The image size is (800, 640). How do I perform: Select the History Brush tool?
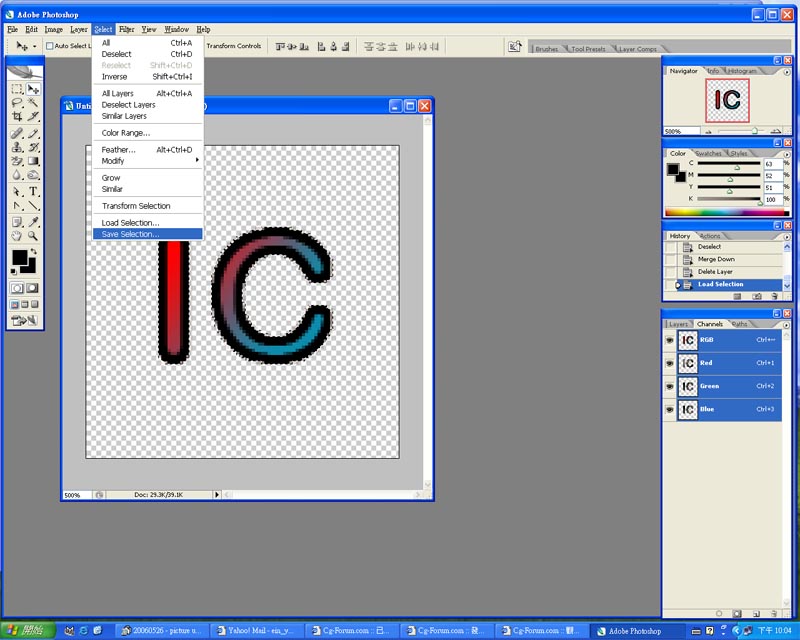pyautogui.click(x=33, y=147)
